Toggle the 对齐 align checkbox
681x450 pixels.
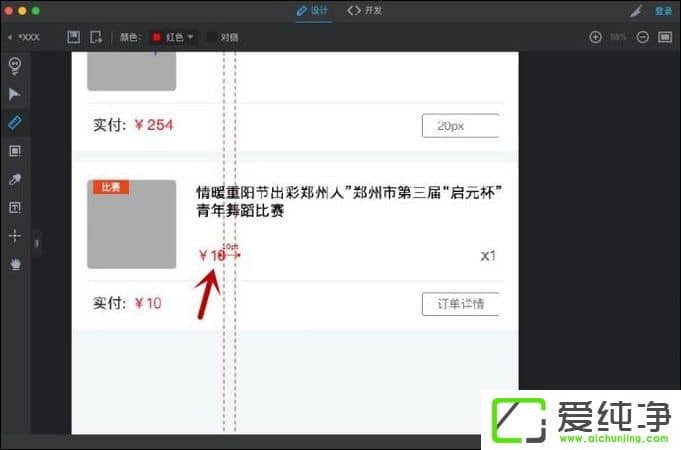211,37
